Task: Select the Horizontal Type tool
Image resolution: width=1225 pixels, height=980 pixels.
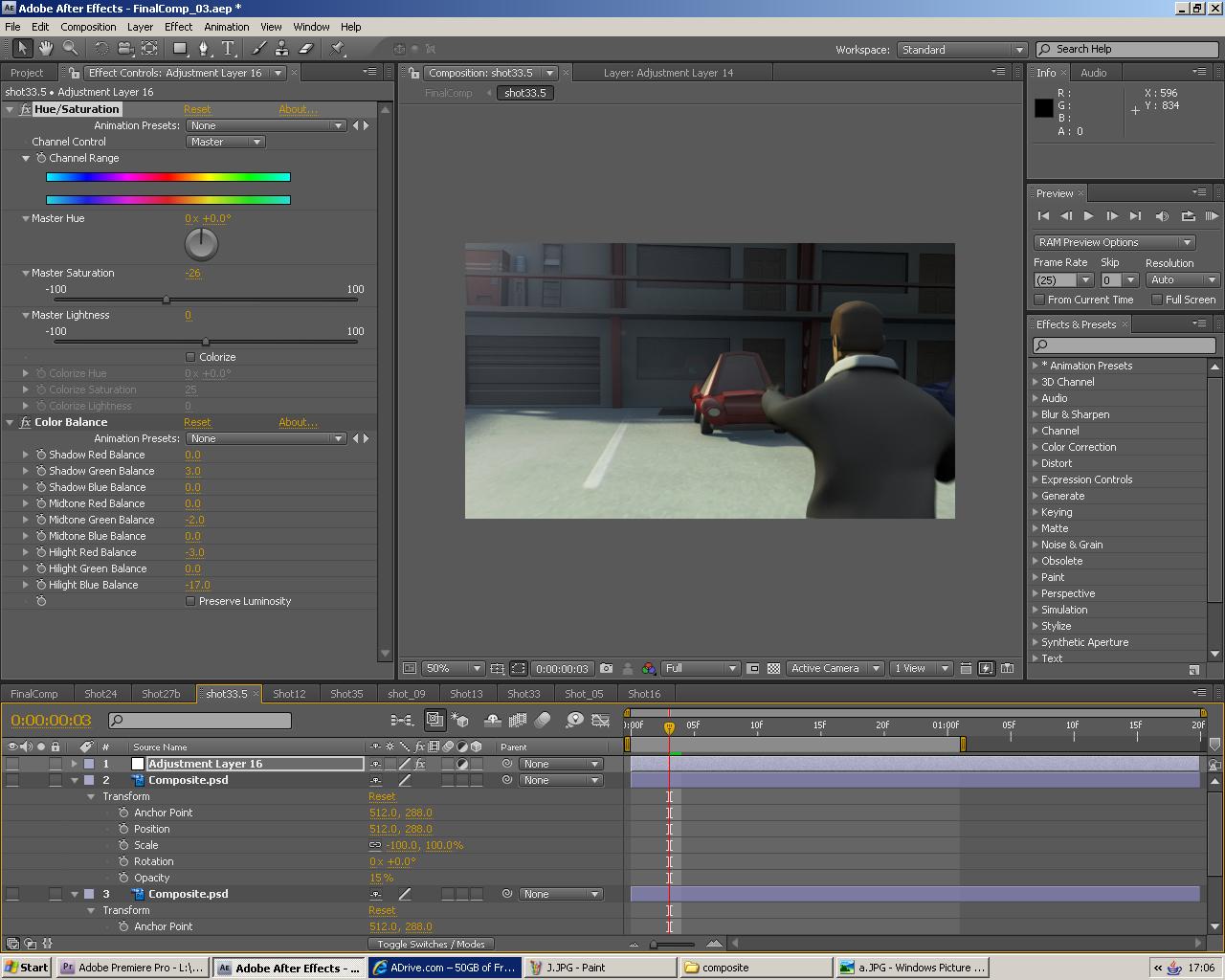Action: 229,48
